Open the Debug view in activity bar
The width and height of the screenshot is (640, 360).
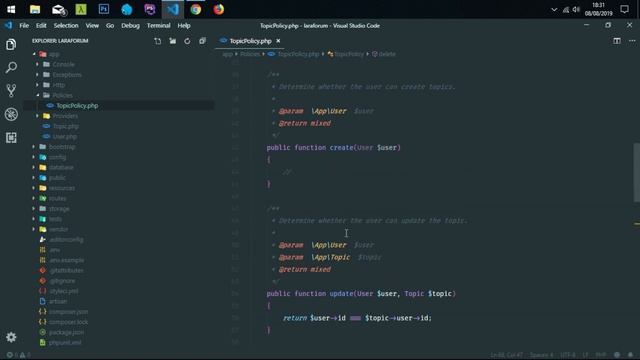(11, 114)
